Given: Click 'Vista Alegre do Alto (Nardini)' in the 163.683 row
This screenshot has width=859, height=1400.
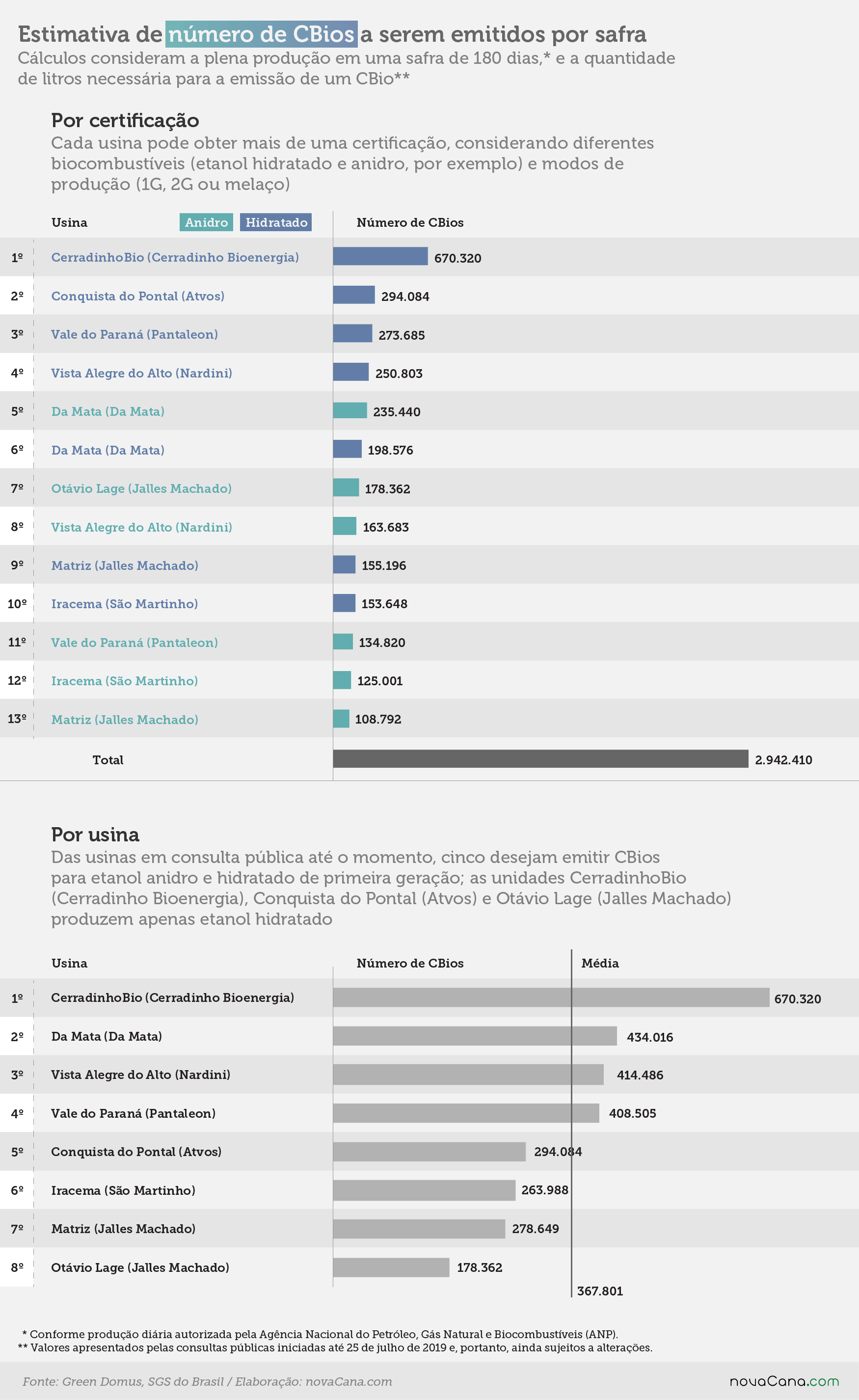Looking at the screenshot, I should click(x=141, y=527).
